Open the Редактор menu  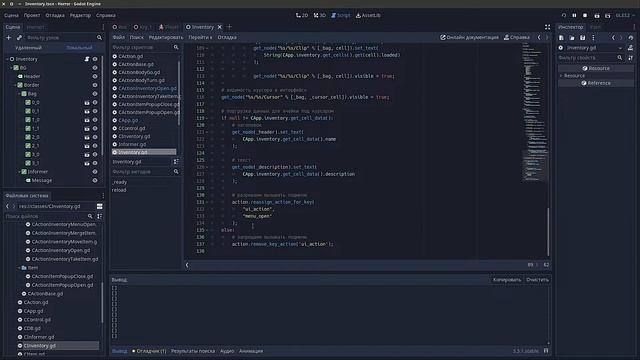tap(80, 16)
